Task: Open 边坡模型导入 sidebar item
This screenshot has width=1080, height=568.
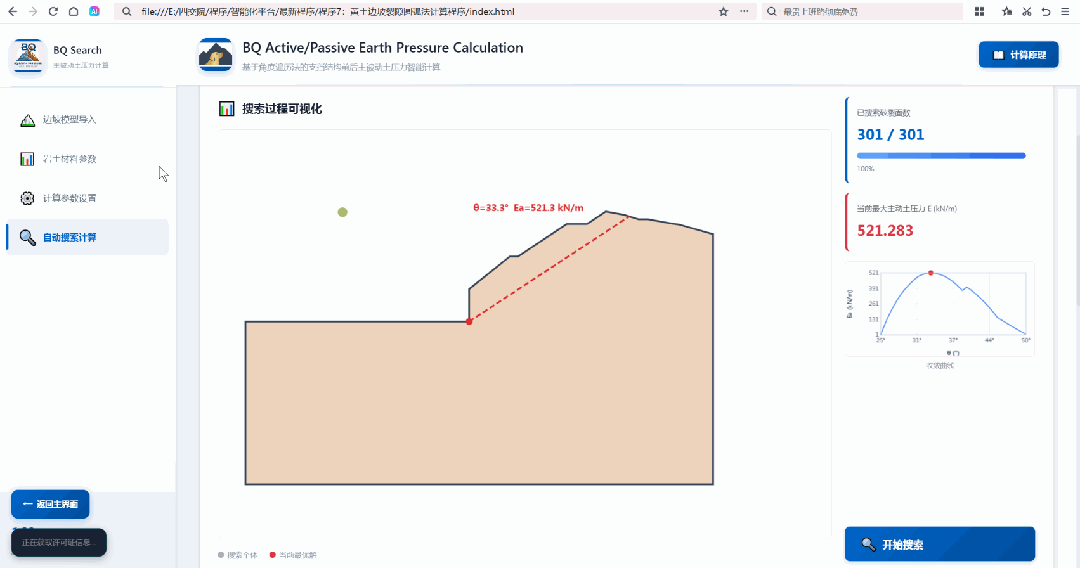Action: (x=87, y=120)
